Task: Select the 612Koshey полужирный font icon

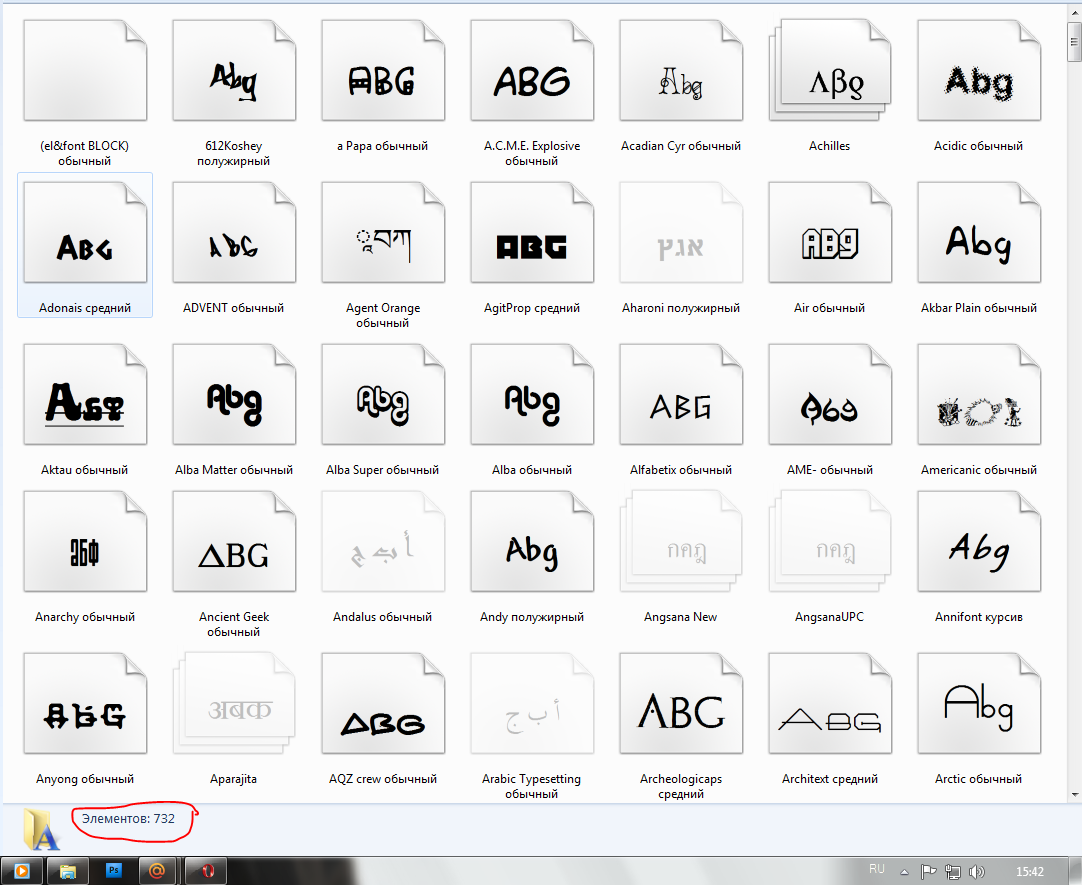Action: point(234,71)
